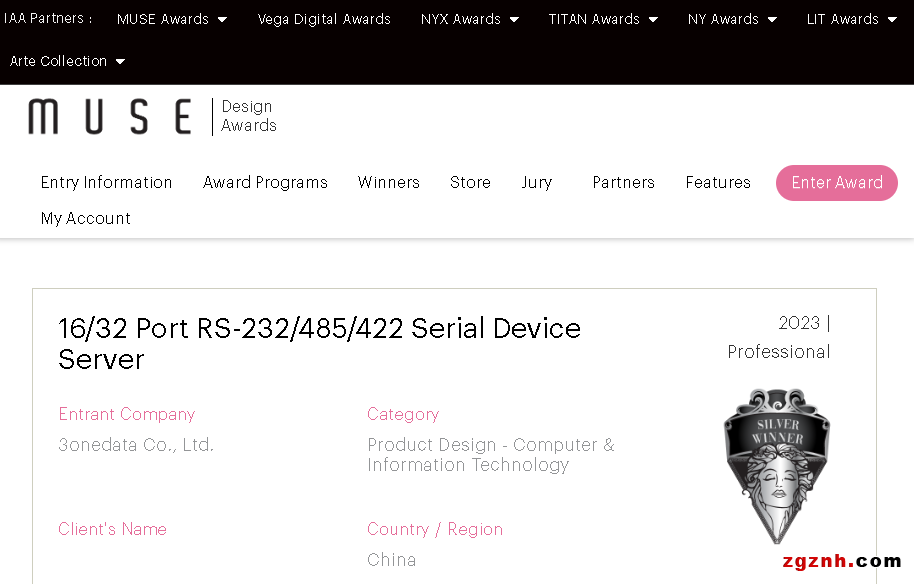This screenshot has height=584, width=914.
Task: Go to the Winners page
Action: pyautogui.click(x=389, y=182)
